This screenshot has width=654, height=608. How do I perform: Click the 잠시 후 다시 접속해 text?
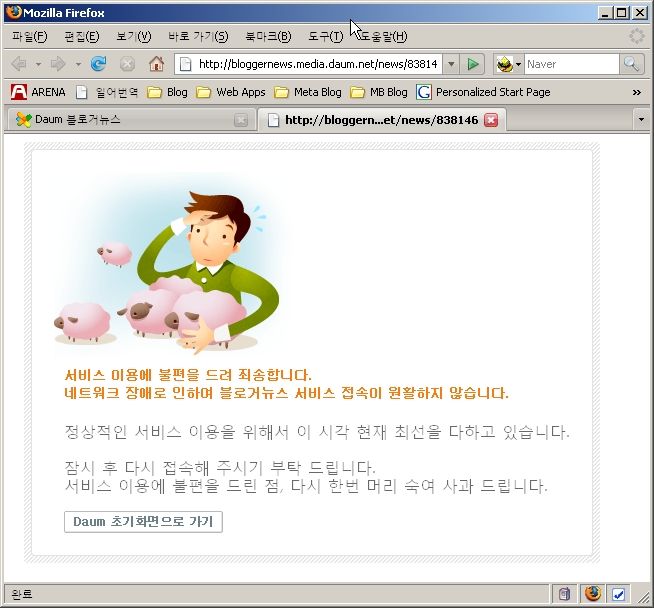220,467
